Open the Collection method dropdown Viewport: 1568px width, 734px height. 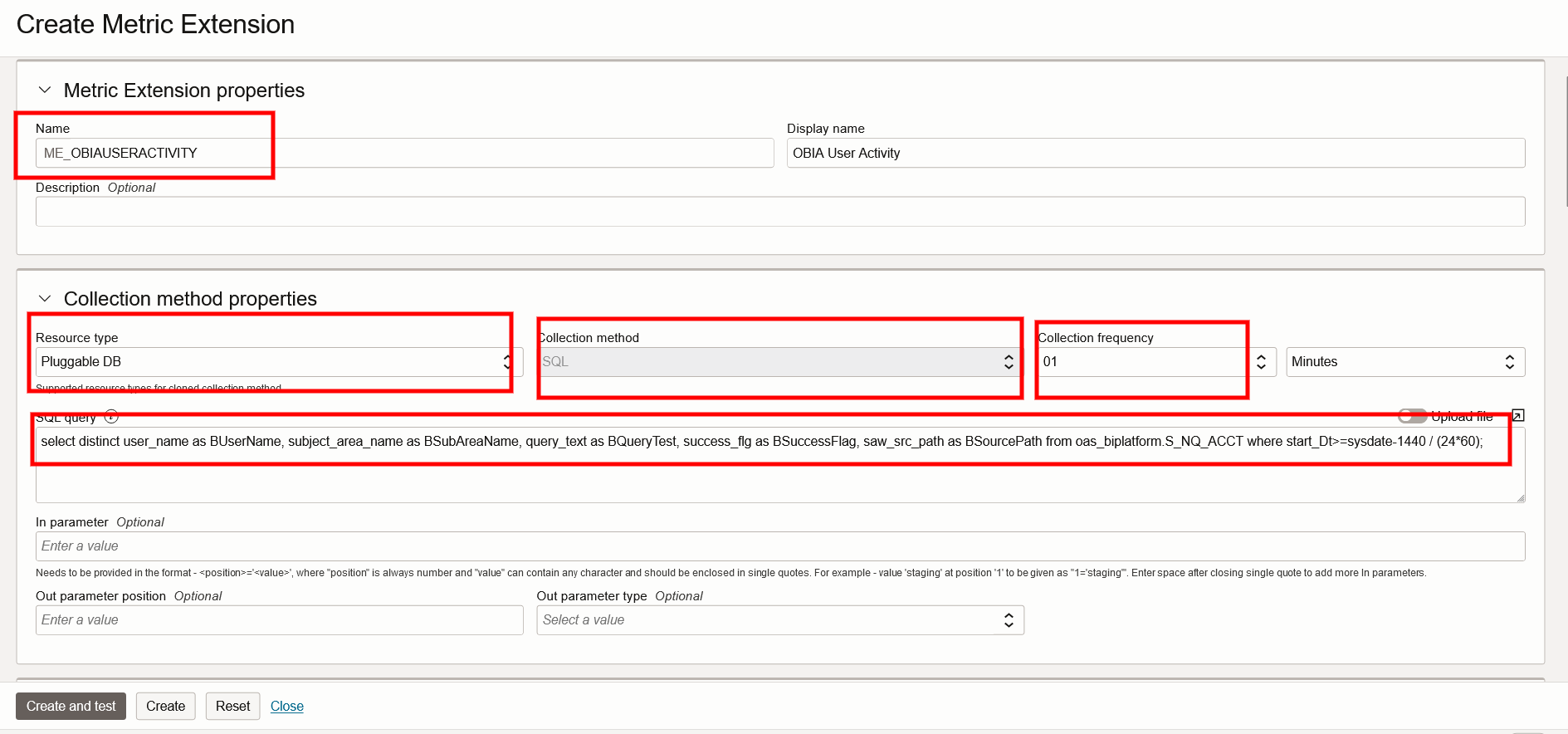pyautogui.click(x=780, y=362)
